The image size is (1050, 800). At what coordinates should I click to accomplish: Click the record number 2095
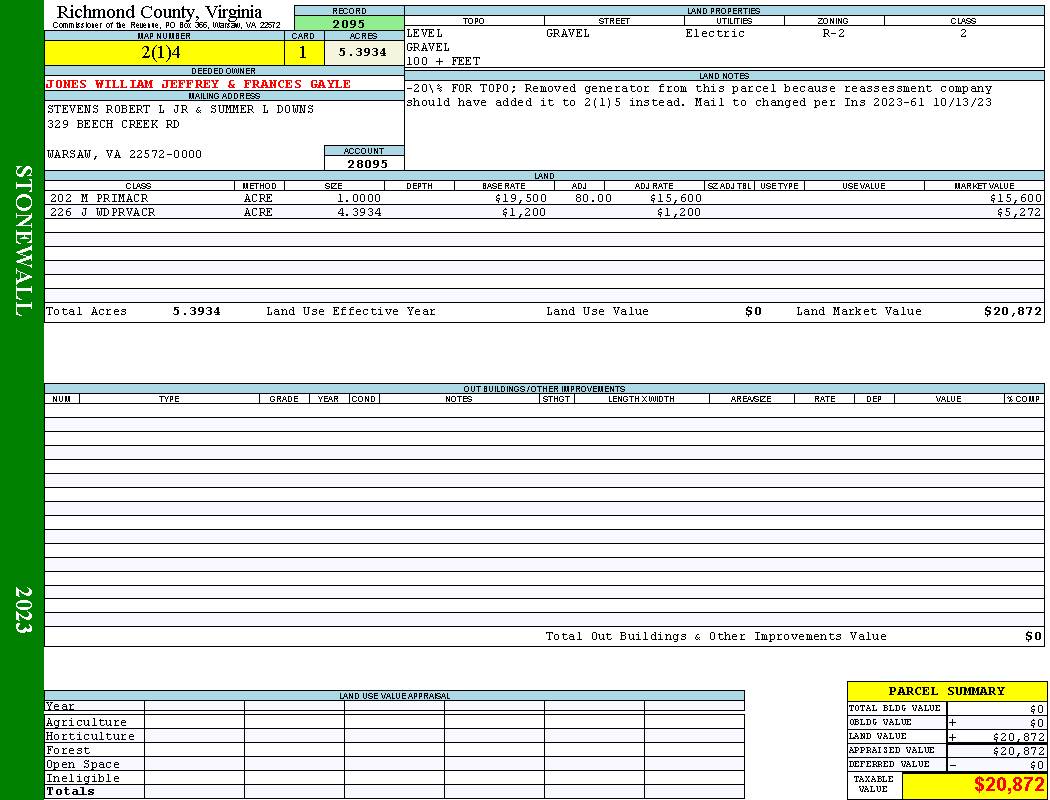(349, 24)
